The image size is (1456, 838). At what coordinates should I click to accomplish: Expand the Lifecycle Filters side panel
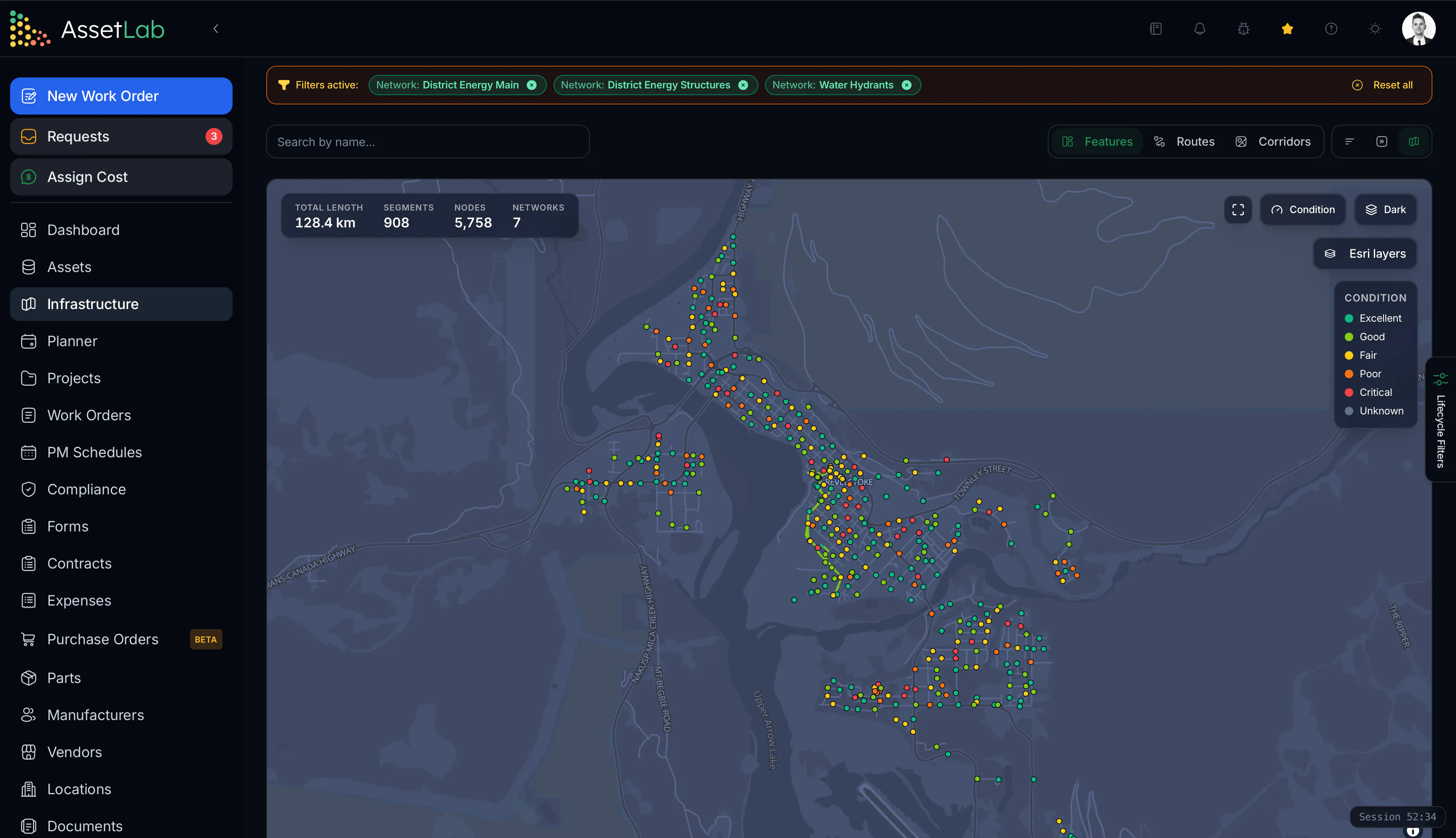1440,419
